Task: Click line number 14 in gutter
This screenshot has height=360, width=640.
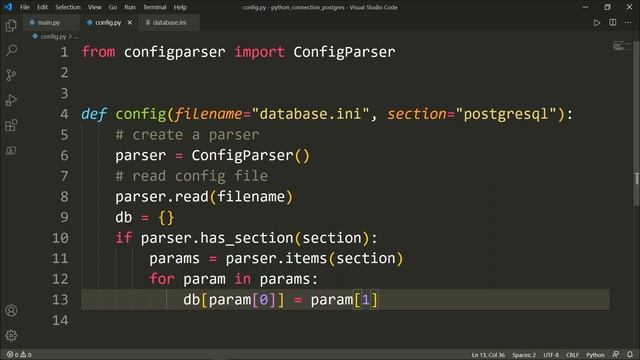Action: 60,320
